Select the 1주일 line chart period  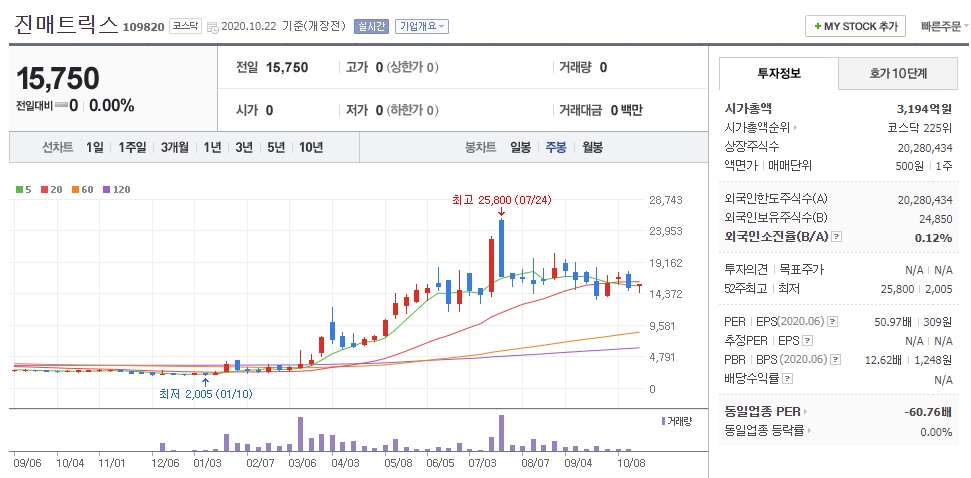click(132, 147)
